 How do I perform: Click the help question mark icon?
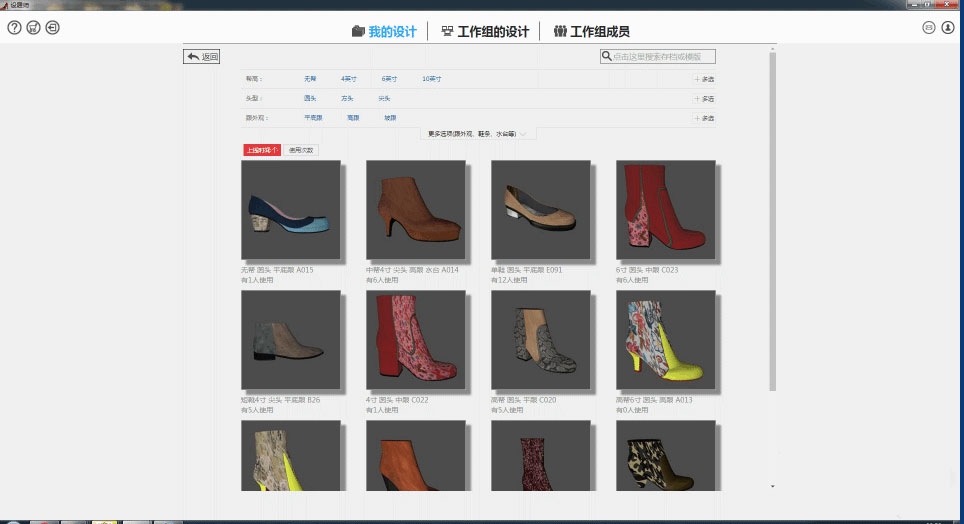[14, 27]
